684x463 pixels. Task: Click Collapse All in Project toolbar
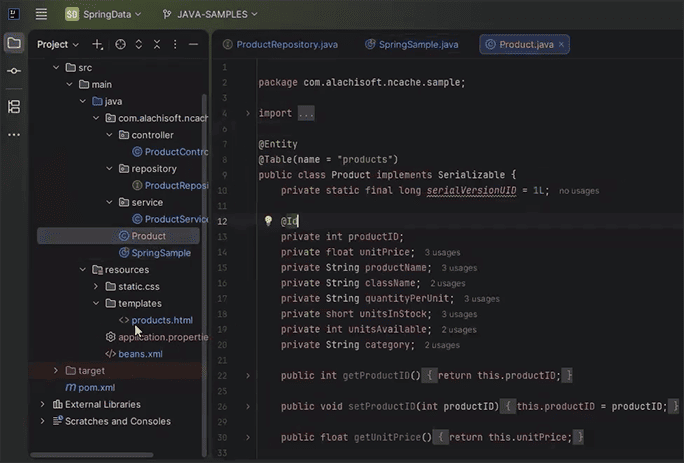158,44
